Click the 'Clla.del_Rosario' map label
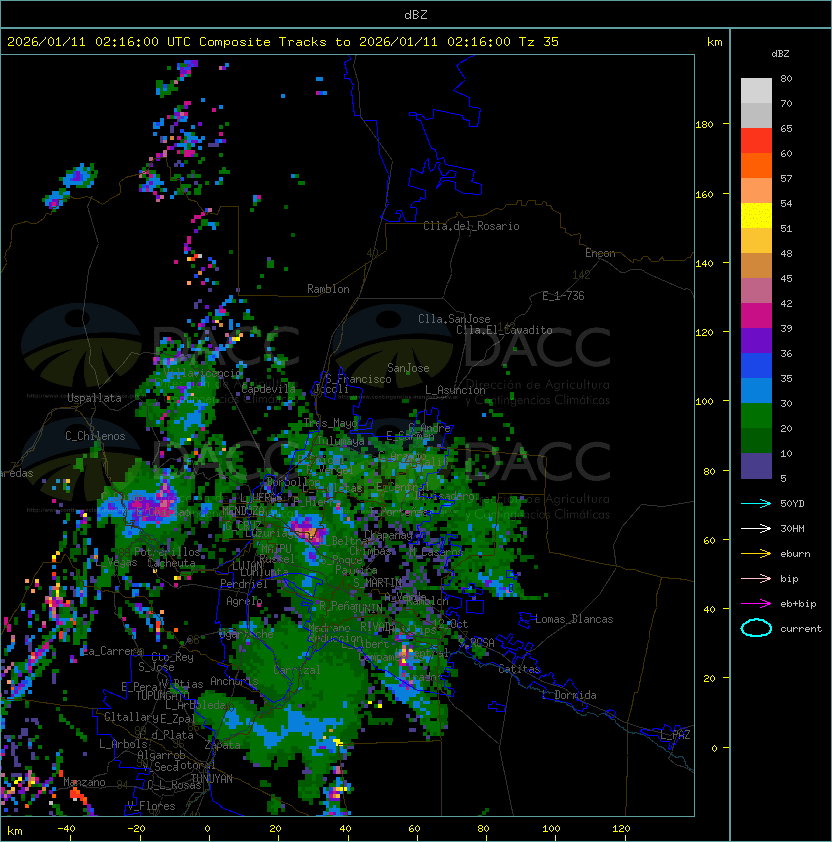The width and height of the screenshot is (832, 842). [x=471, y=226]
